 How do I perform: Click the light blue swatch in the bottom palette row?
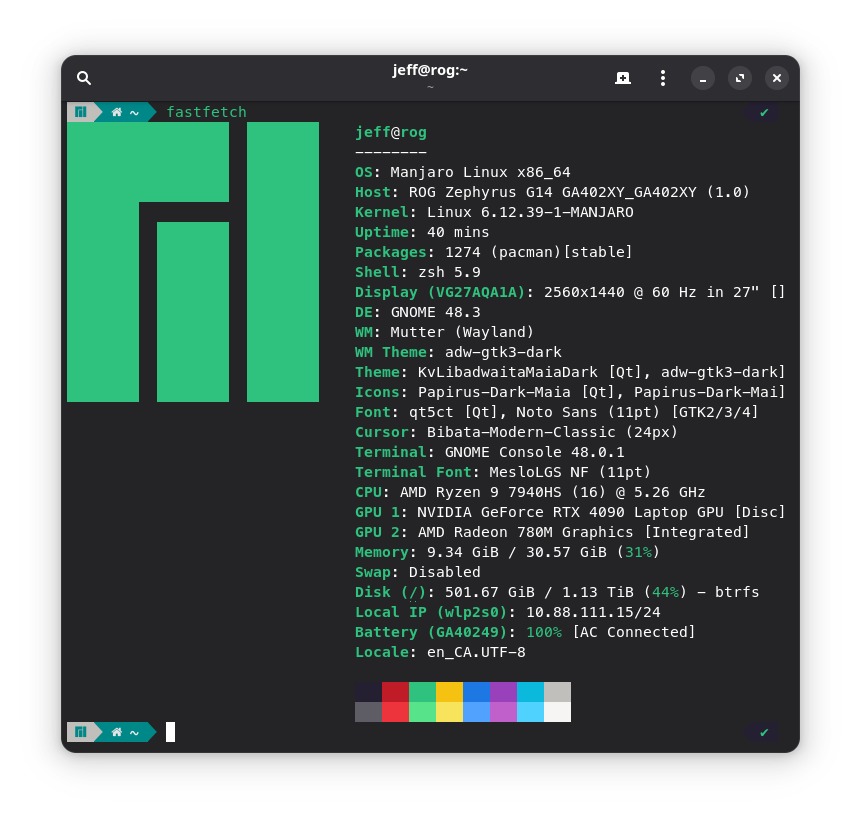pyautogui.click(x=476, y=712)
